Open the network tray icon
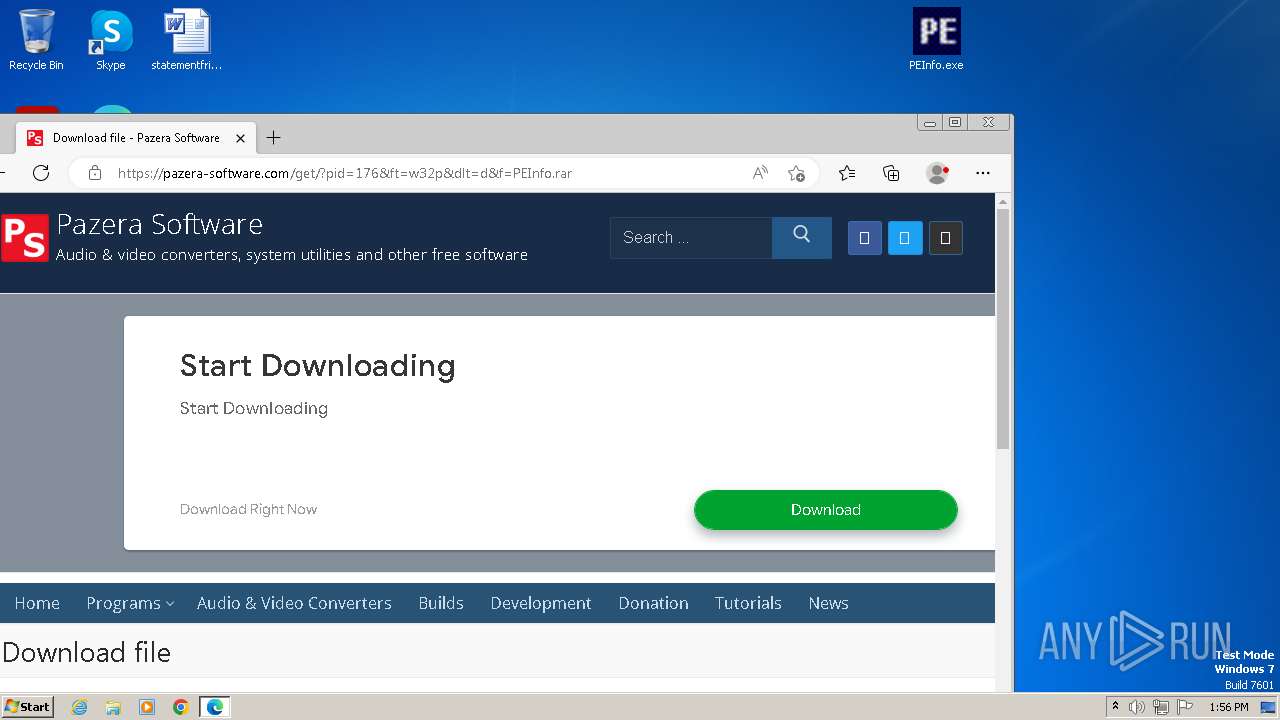The image size is (1280, 720). point(1161,707)
